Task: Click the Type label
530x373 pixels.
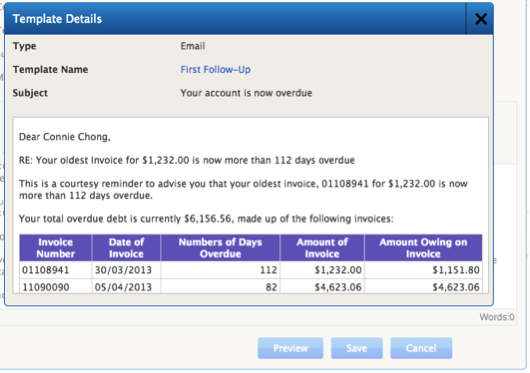Action: click(24, 46)
